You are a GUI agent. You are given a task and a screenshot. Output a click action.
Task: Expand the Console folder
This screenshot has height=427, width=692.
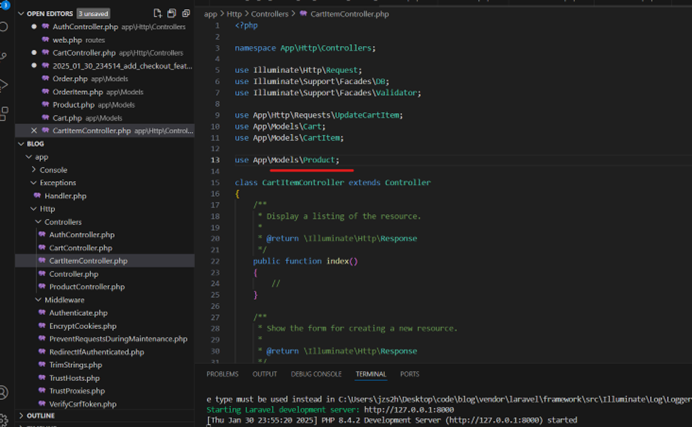click(x=53, y=170)
